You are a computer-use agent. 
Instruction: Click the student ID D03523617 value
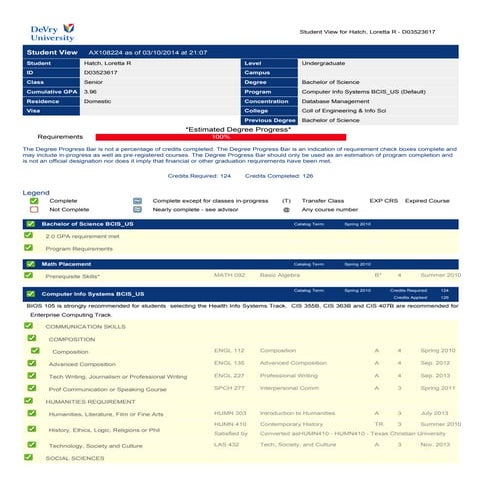tap(100, 73)
